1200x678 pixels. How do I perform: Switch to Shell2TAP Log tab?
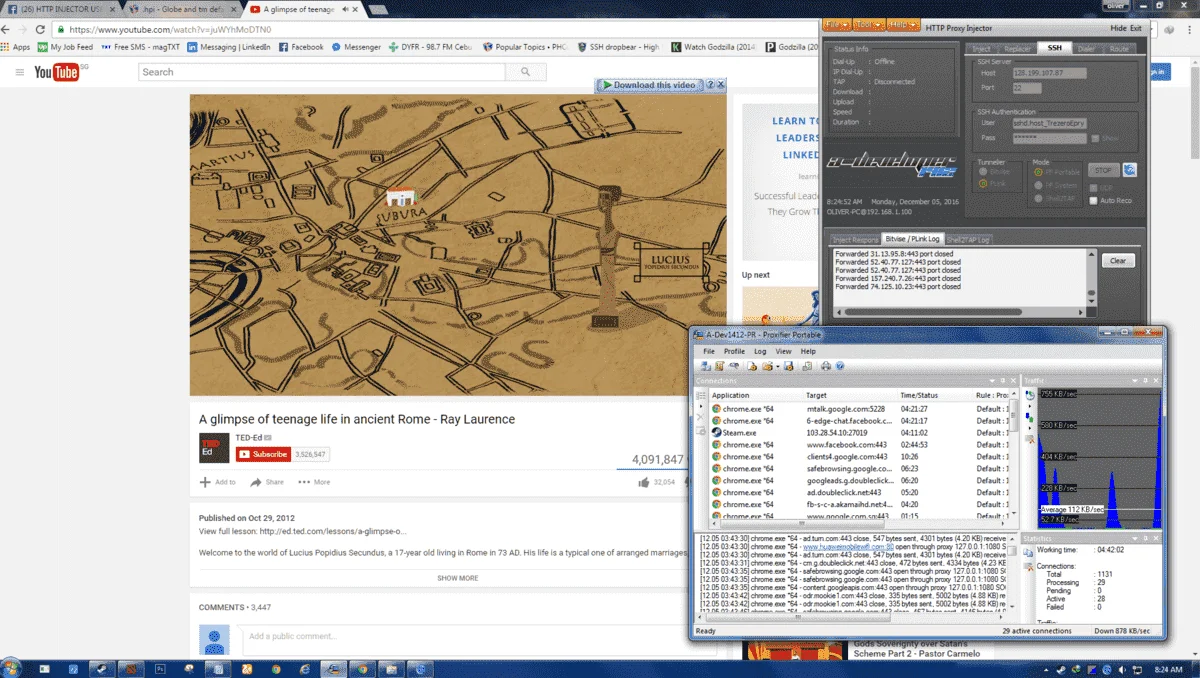click(968, 240)
